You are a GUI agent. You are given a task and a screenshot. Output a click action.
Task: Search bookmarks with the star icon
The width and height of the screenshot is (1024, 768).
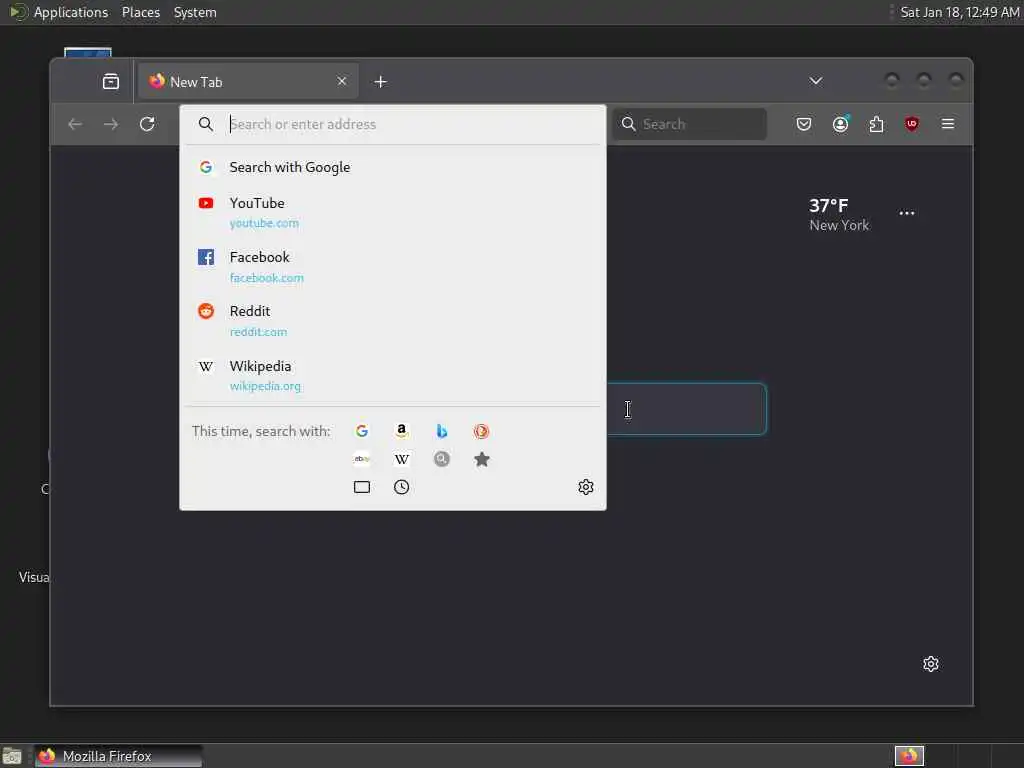click(x=481, y=459)
